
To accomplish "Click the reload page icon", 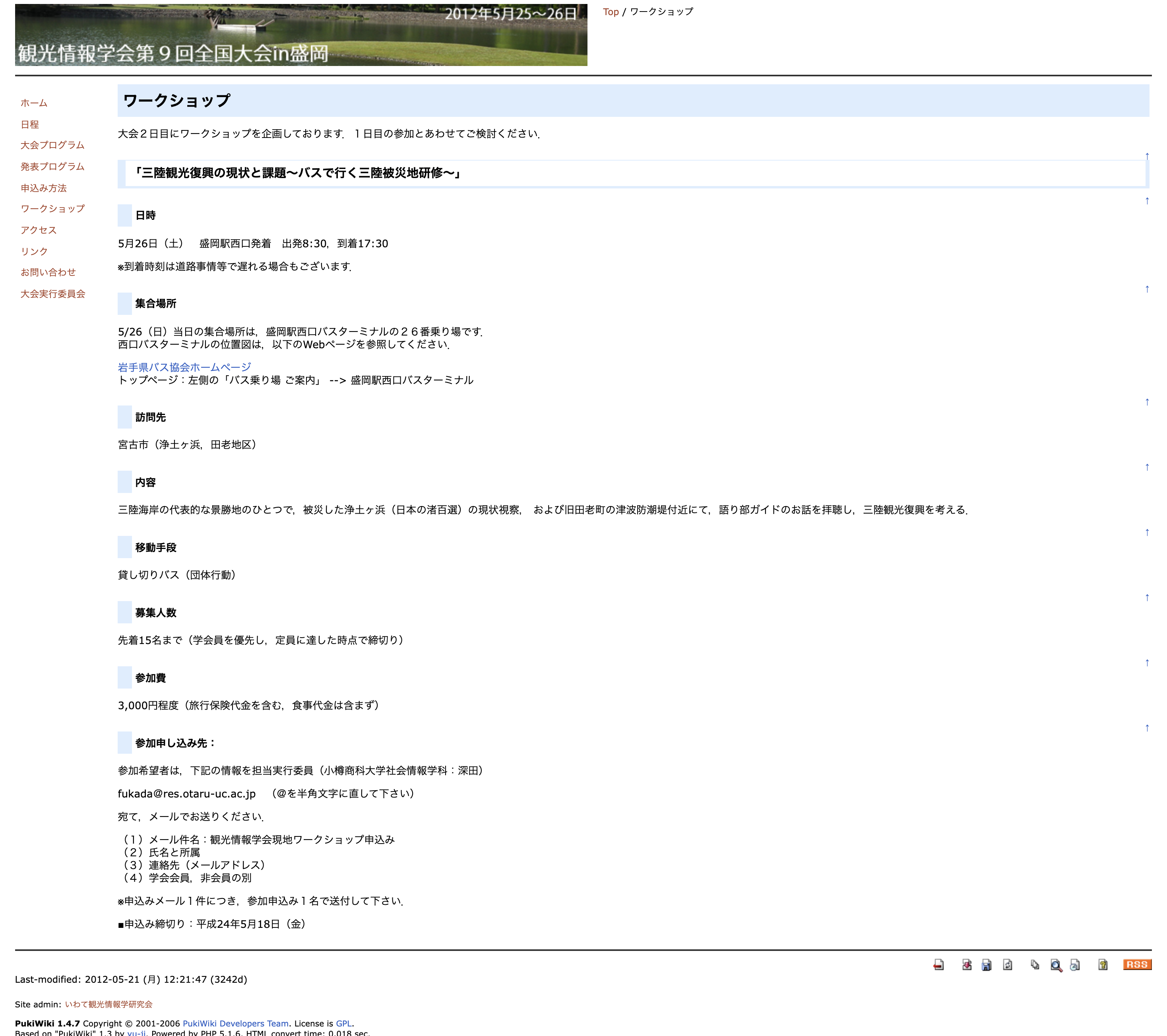I will pyautogui.click(x=1008, y=964).
